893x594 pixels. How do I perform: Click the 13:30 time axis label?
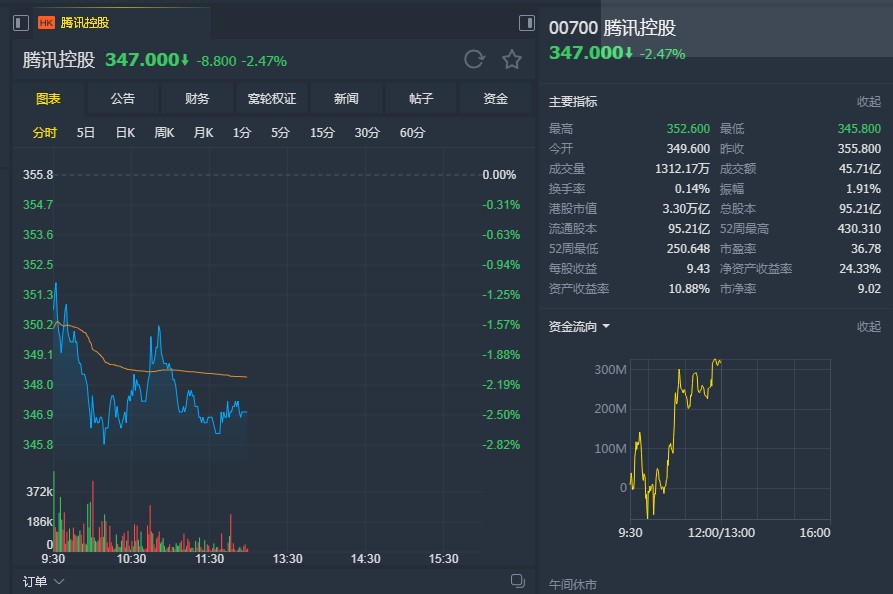[x=288, y=559]
